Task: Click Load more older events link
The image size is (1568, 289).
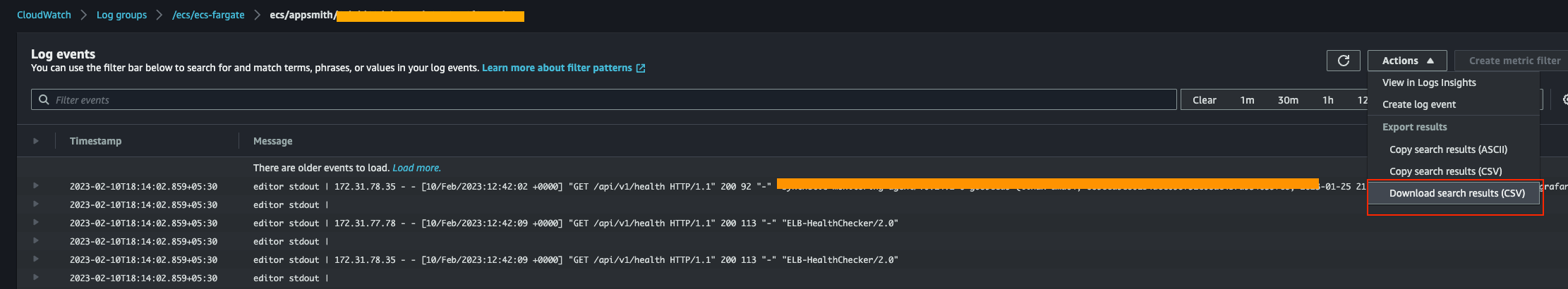Action: click(x=416, y=168)
